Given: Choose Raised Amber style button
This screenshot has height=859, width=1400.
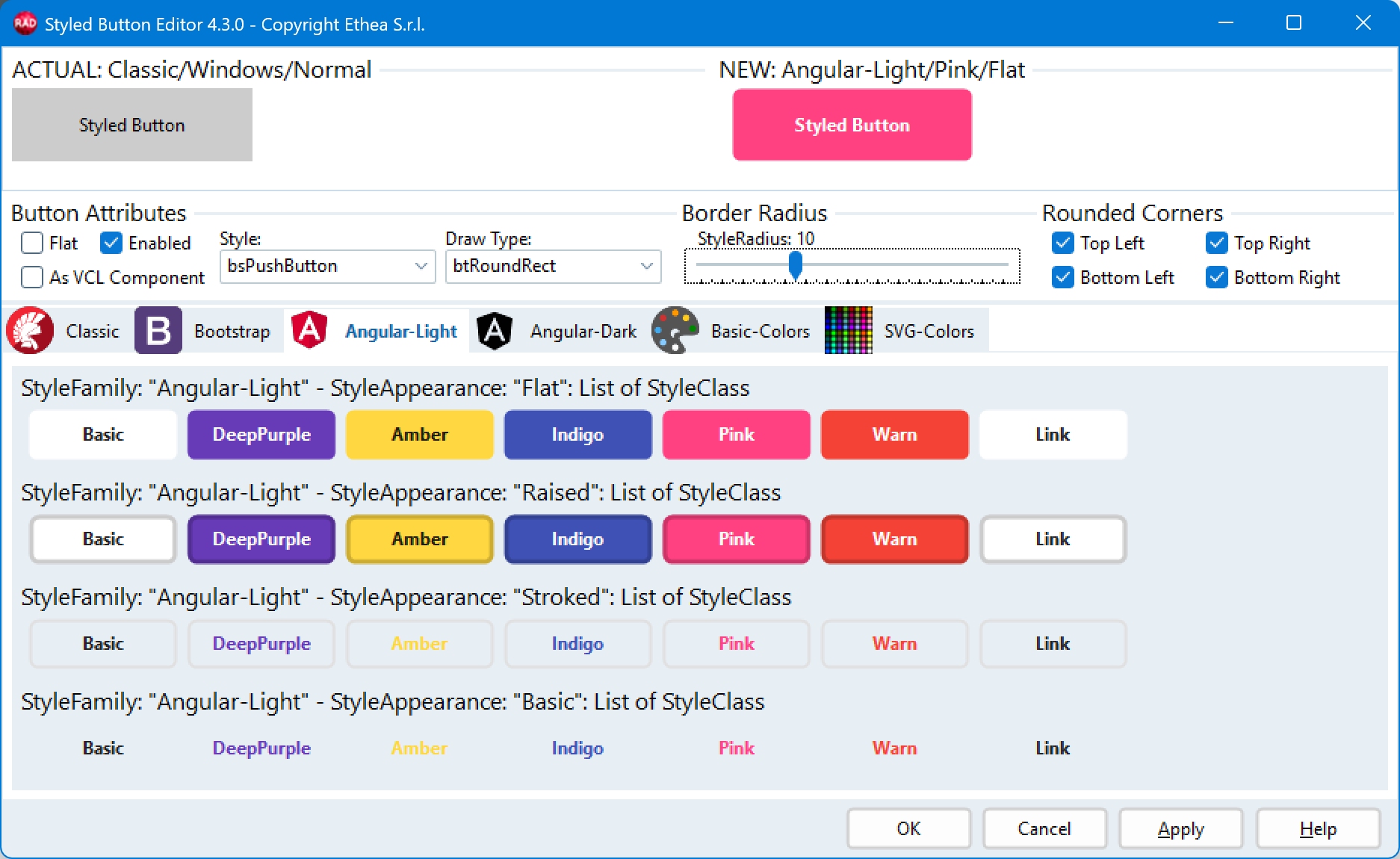Looking at the screenshot, I should pos(420,539).
